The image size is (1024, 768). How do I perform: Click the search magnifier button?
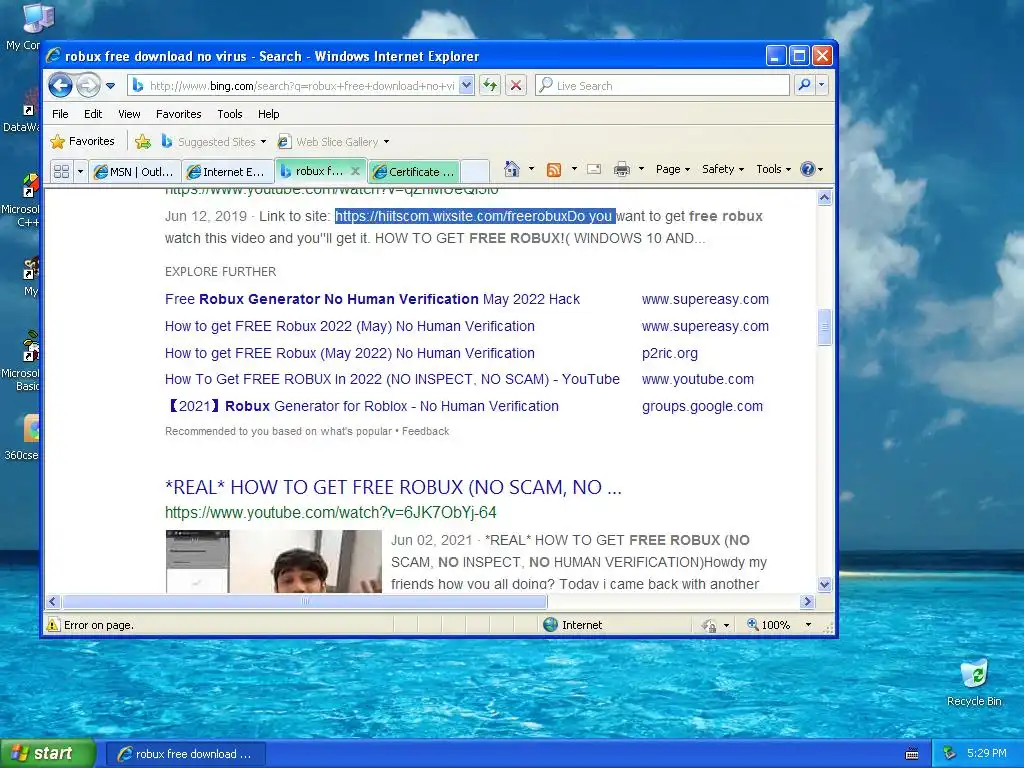click(805, 85)
